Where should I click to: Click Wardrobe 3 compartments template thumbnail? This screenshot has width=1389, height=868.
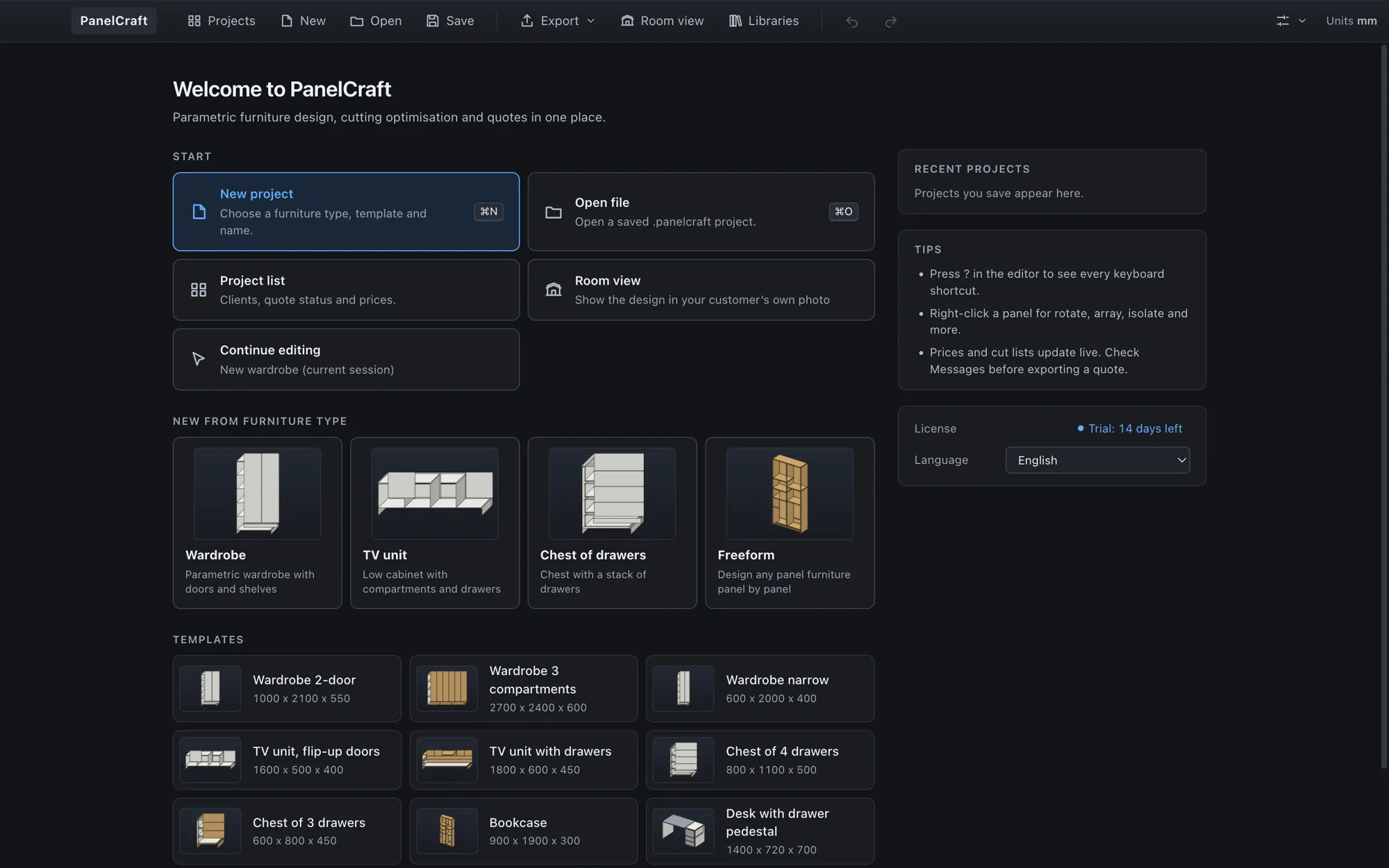tap(447, 688)
